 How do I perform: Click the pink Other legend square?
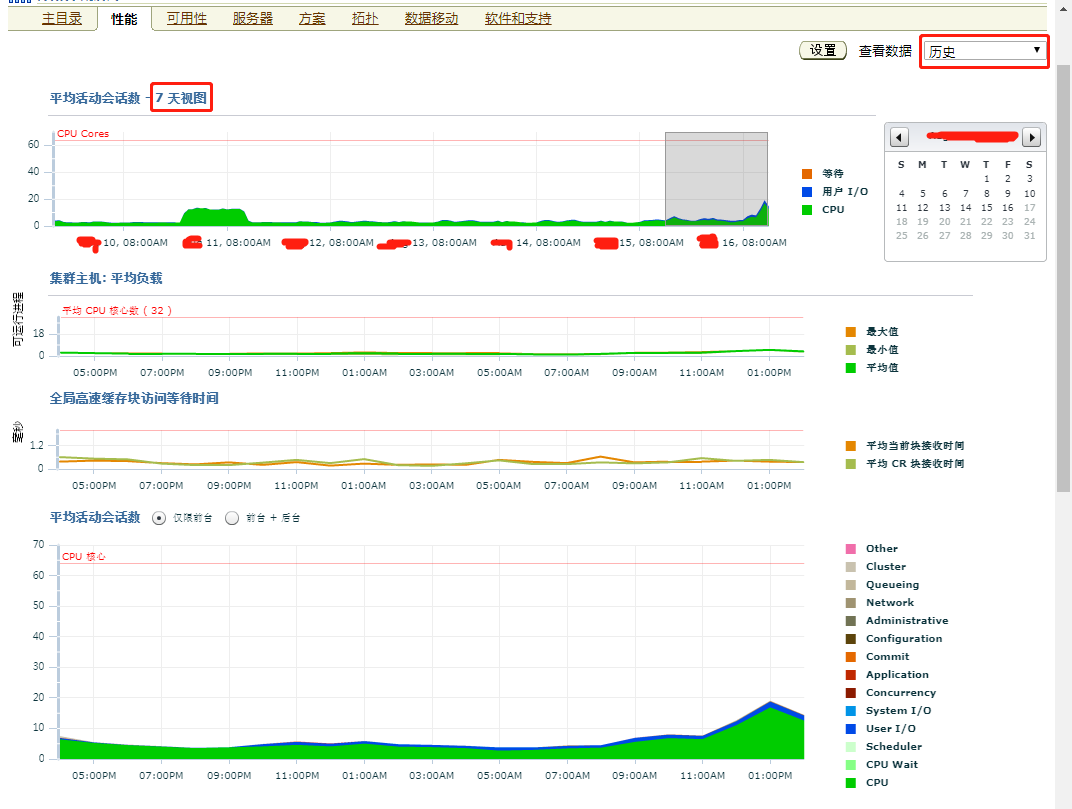[x=852, y=548]
